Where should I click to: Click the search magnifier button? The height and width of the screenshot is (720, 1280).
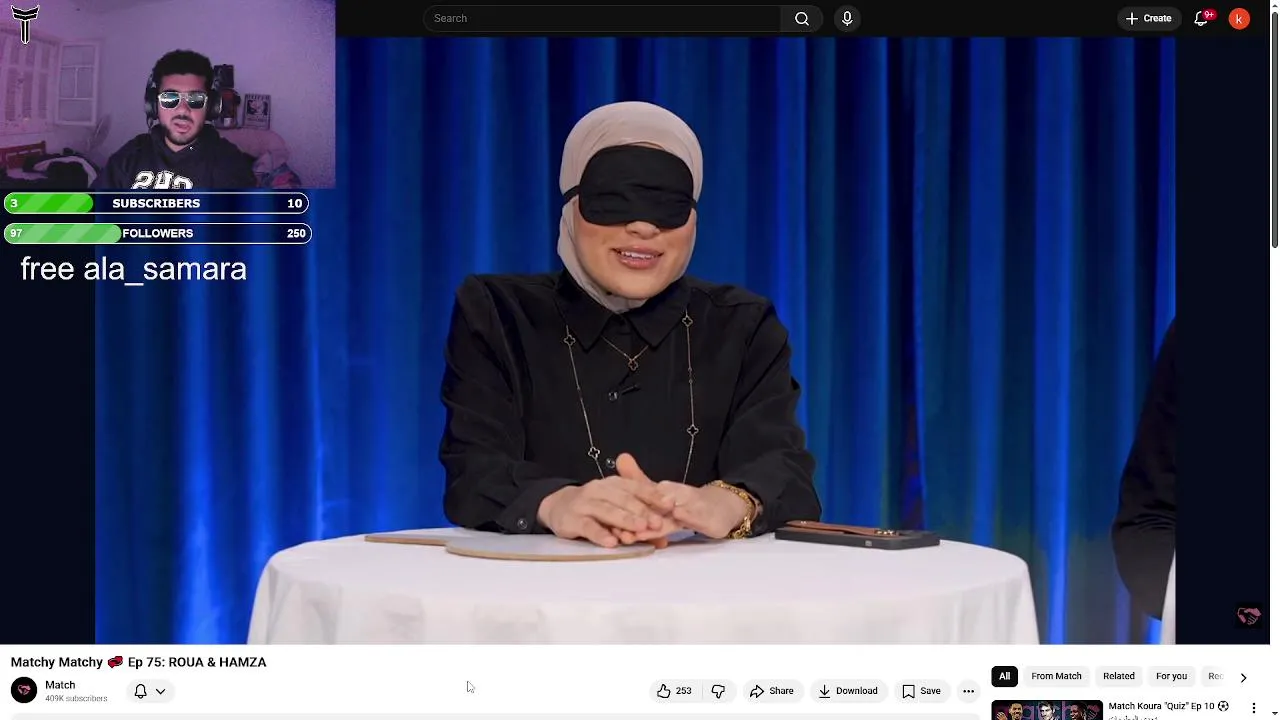(x=802, y=18)
